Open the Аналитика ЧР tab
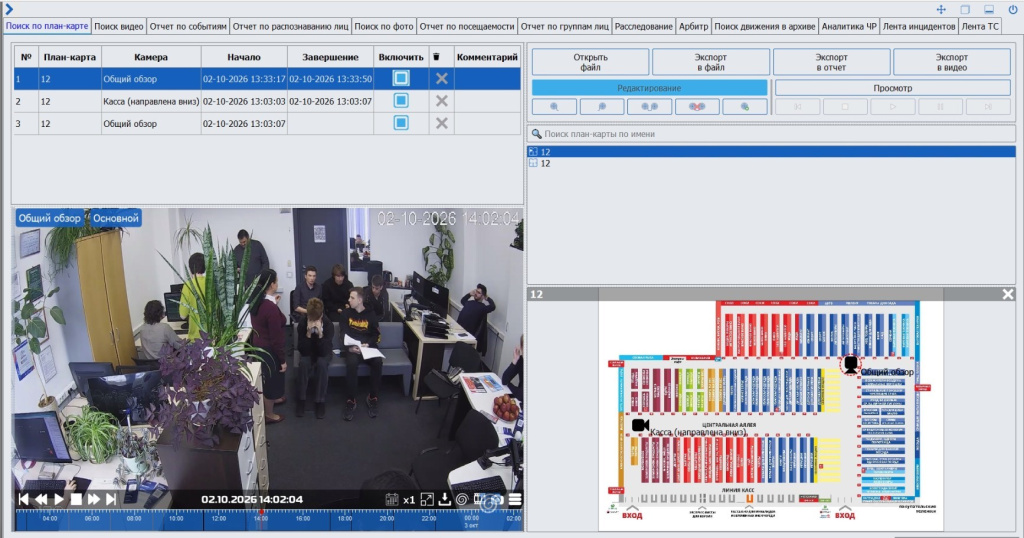 (x=849, y=26)
